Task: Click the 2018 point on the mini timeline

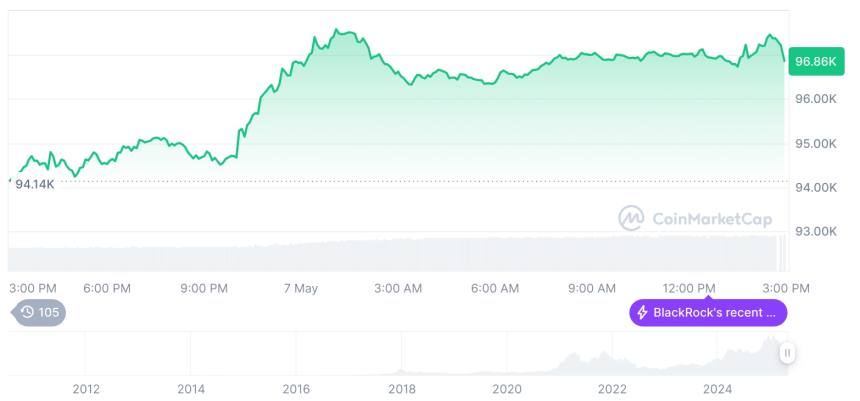Action: (x=402, y=389)
